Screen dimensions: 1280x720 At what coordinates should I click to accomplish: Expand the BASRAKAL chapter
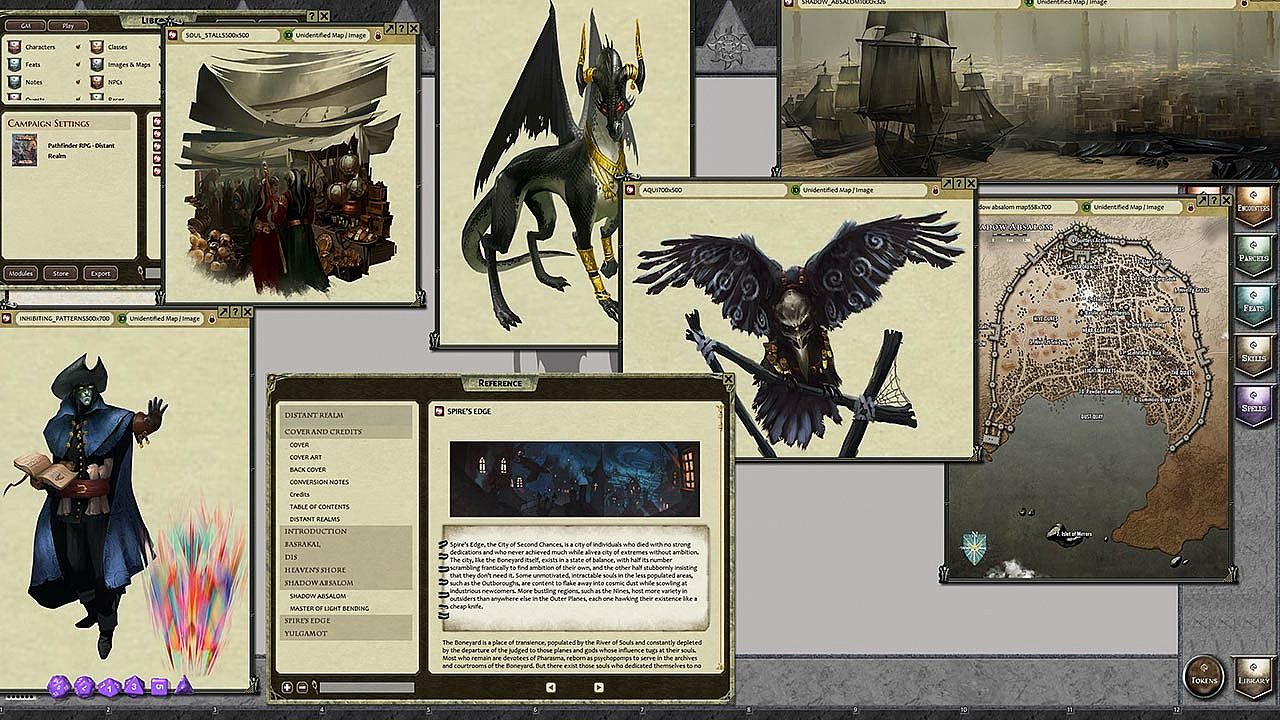tap(347, 544)
